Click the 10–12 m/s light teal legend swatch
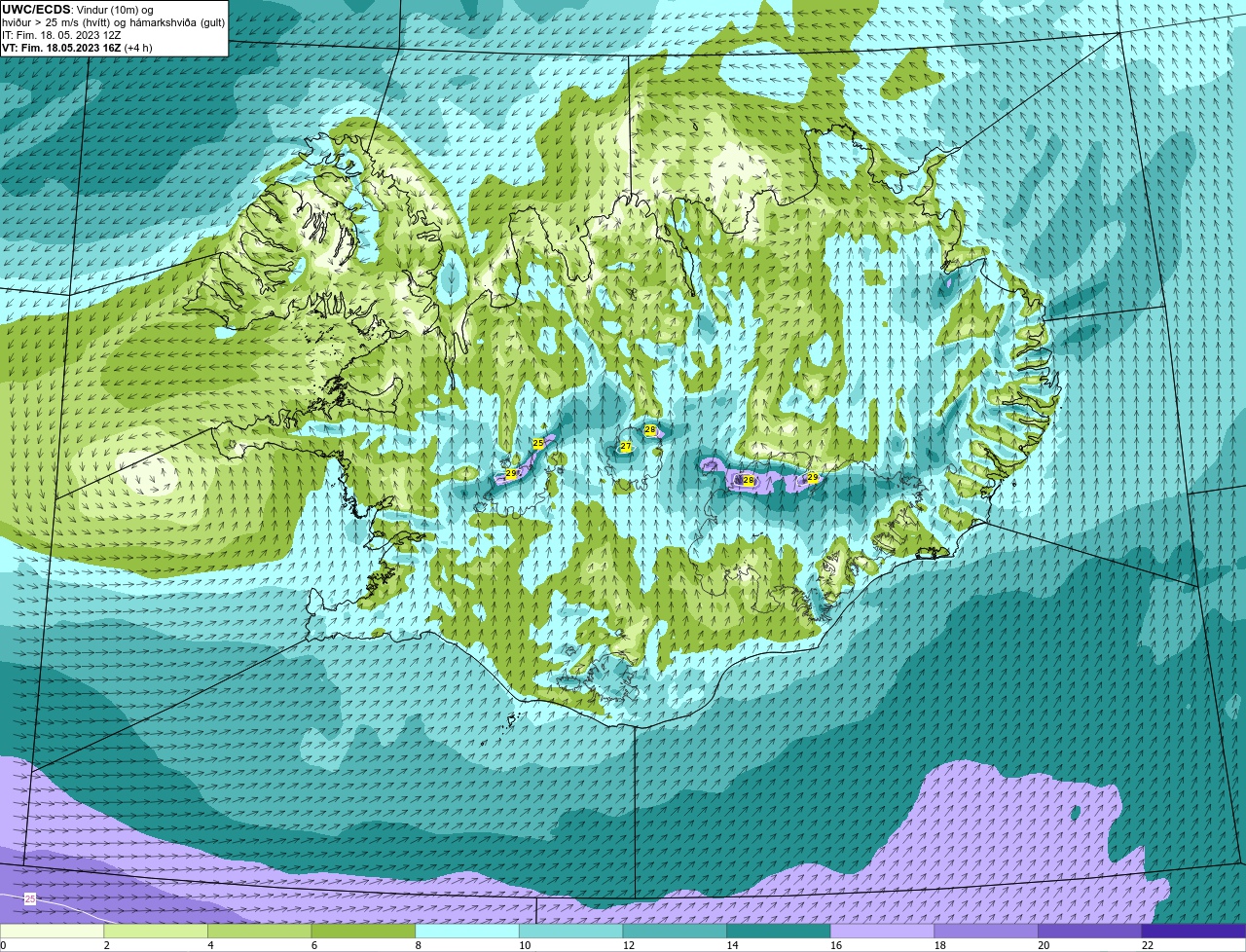The image size is (1246, 952). point(570,932)
